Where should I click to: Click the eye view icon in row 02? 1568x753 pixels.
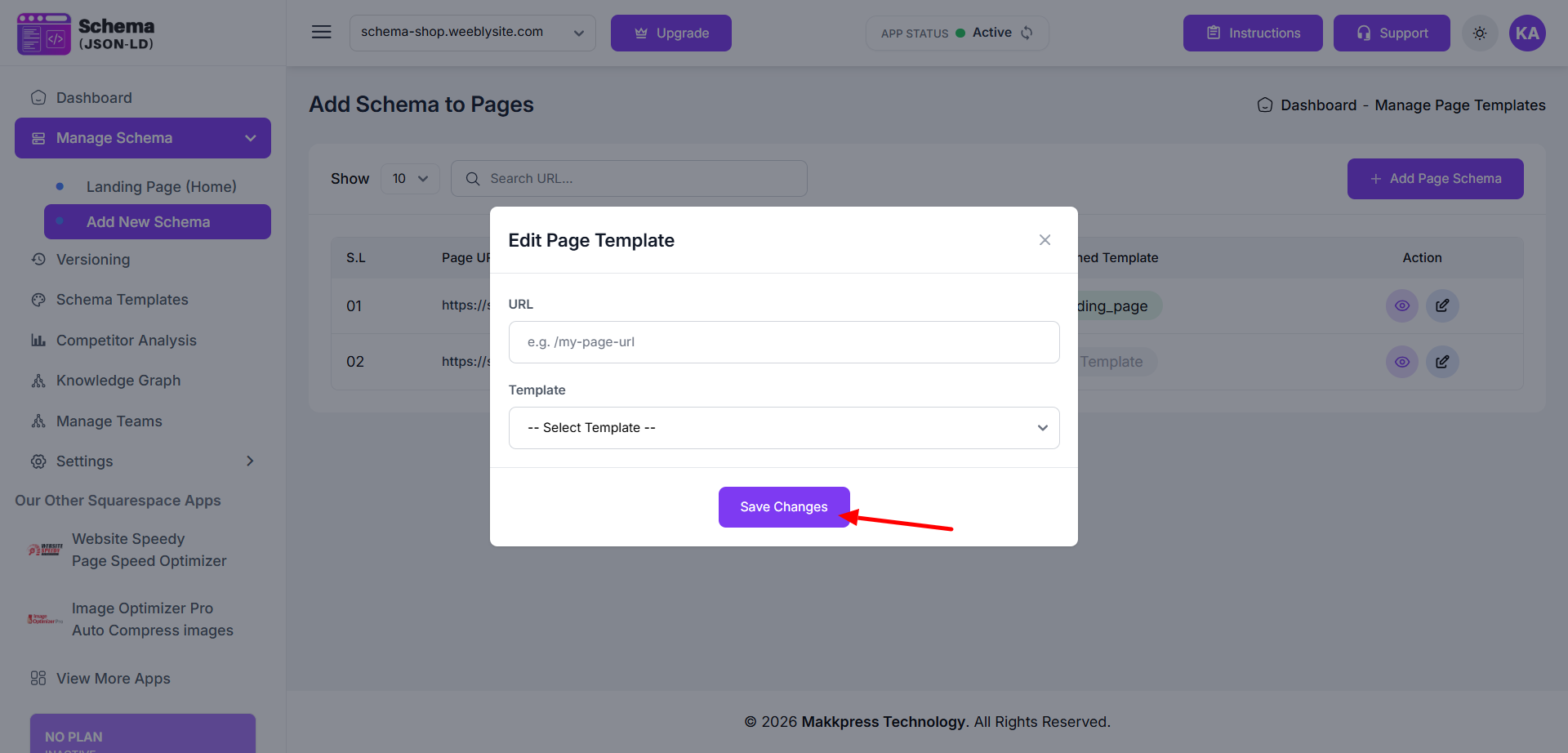[x=1401, y=362]
